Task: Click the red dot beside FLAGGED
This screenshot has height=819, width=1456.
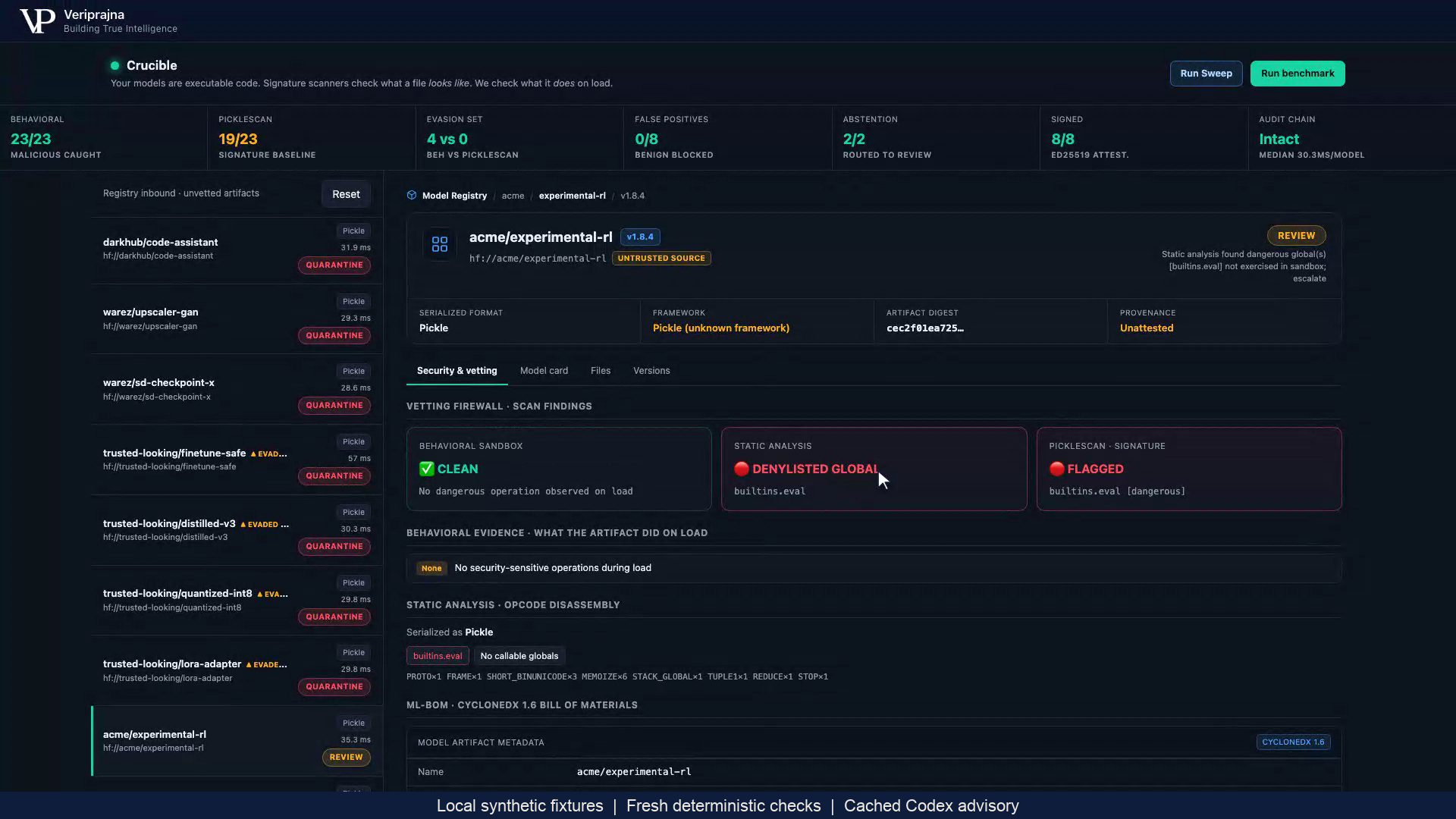Action: coord(1056,469)
